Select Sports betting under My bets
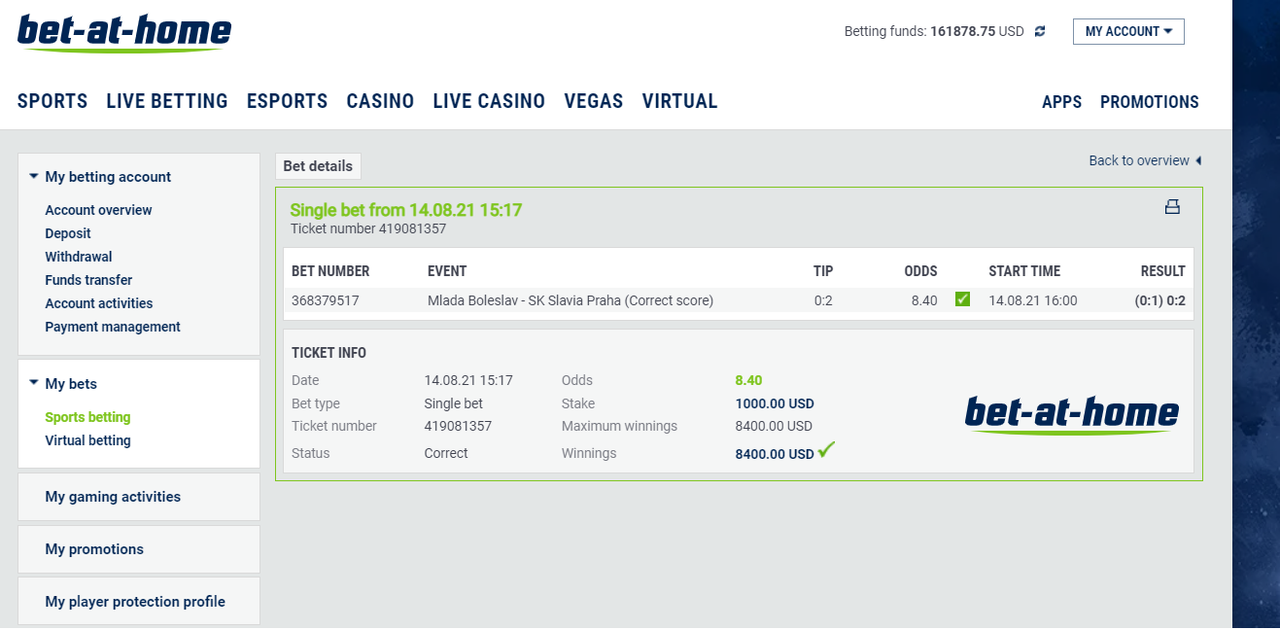Viewport: 1280px width, 630px height. (88, 417)
